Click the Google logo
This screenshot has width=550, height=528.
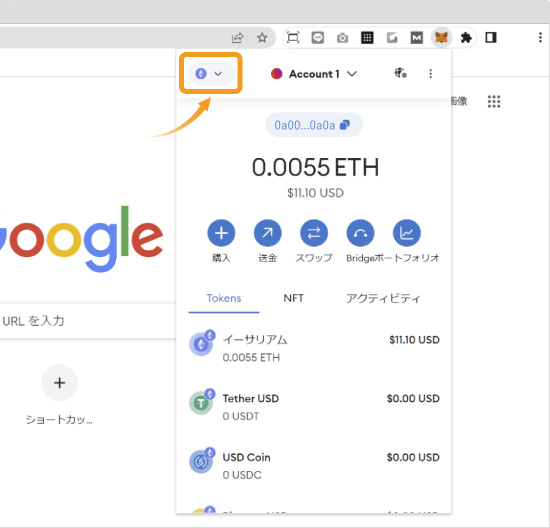point(81,239)
